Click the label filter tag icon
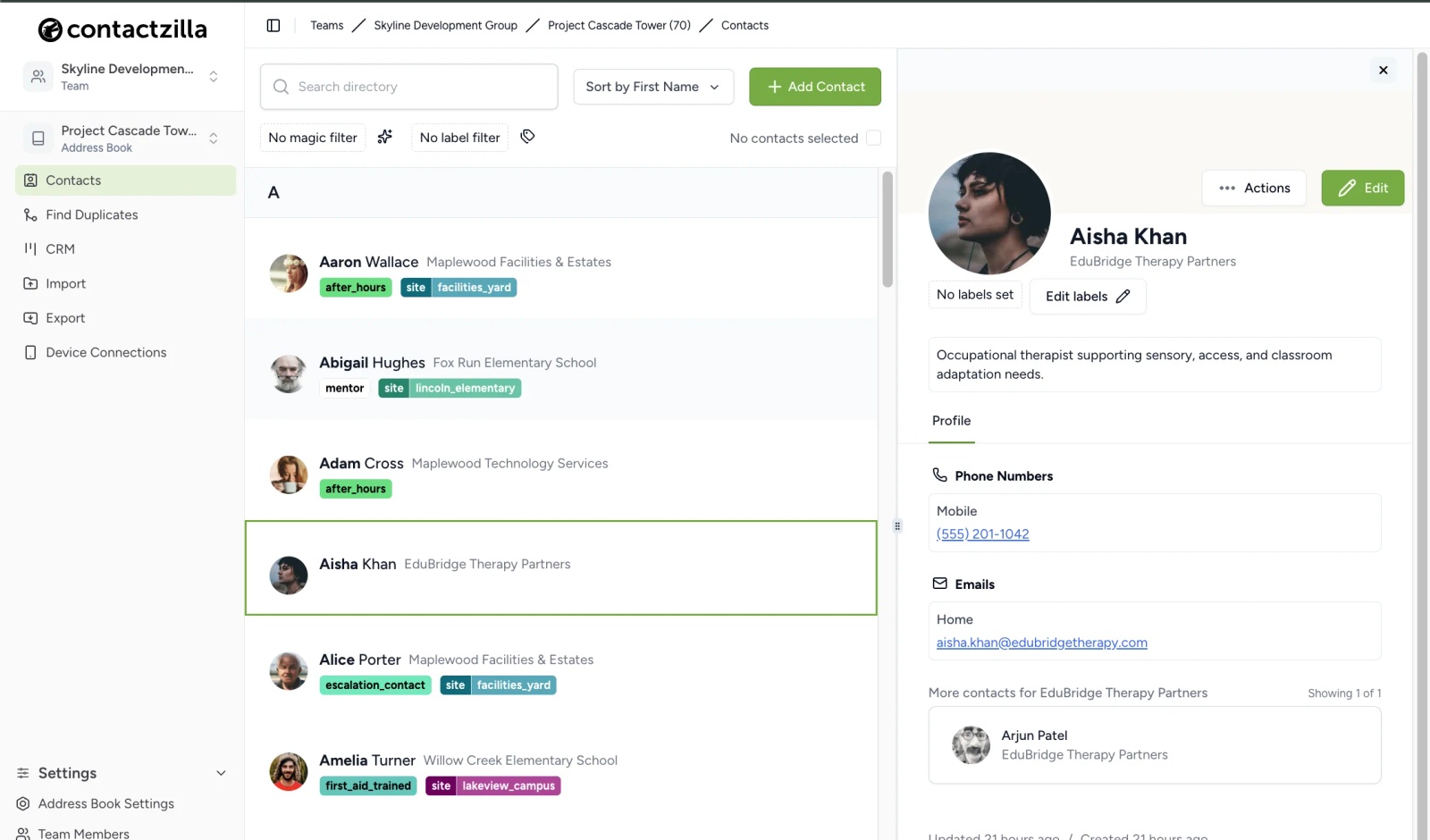This screenshot has width=1430, height=840. click(x=528, y=137)
